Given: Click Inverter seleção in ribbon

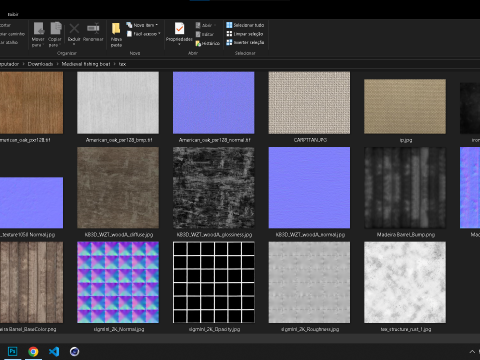Looking at the screenshot, I should tap(245, 42).
